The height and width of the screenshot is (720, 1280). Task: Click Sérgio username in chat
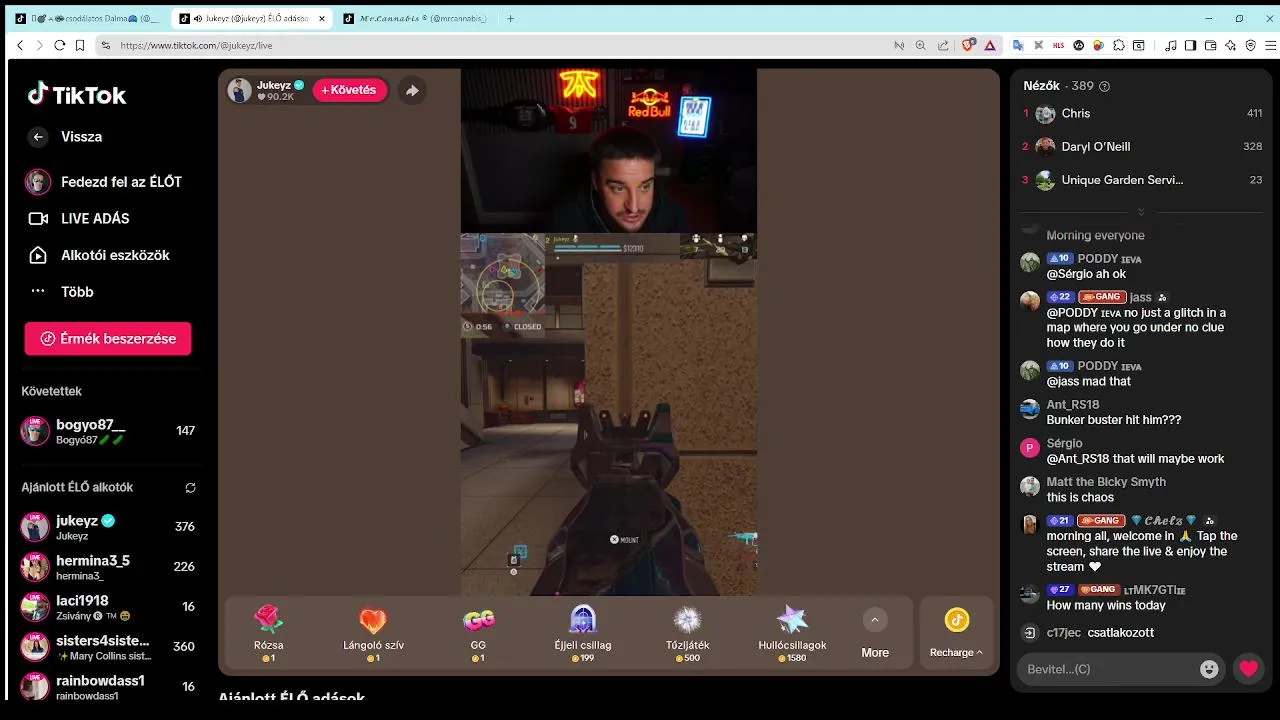[1065, 443]
